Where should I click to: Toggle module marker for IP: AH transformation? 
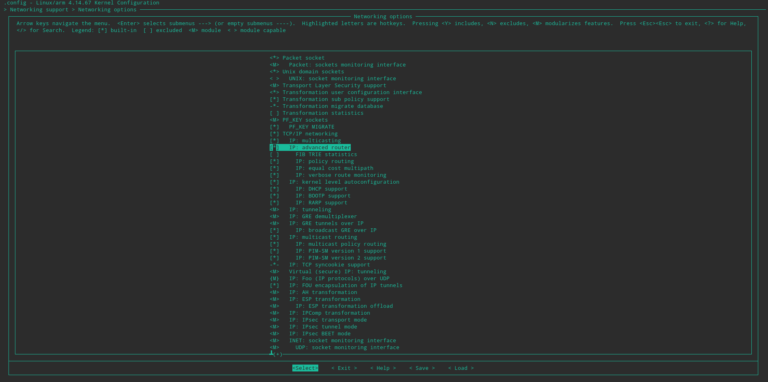coord(274,292)
